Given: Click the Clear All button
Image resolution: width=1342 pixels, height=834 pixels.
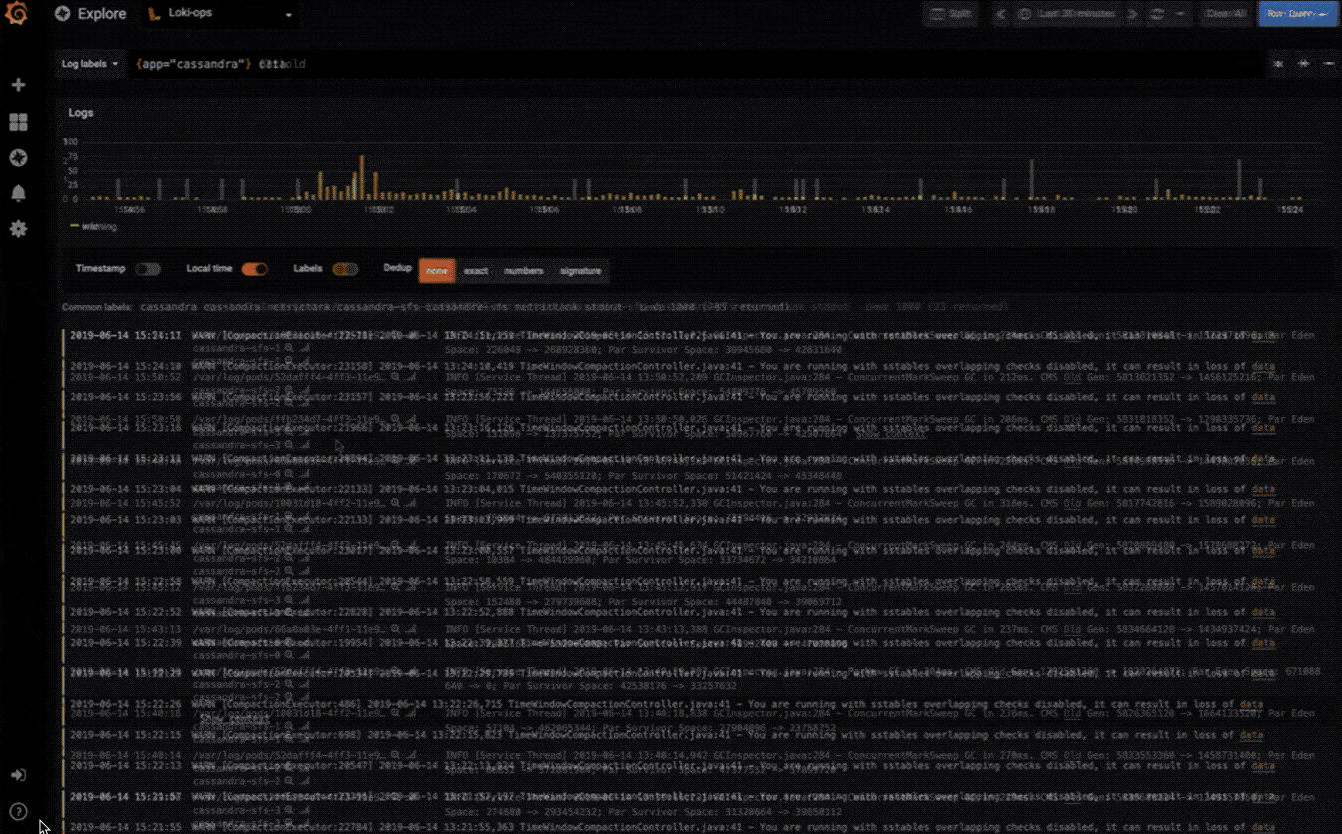Looking at the screenshot, I should point(1225,14).
